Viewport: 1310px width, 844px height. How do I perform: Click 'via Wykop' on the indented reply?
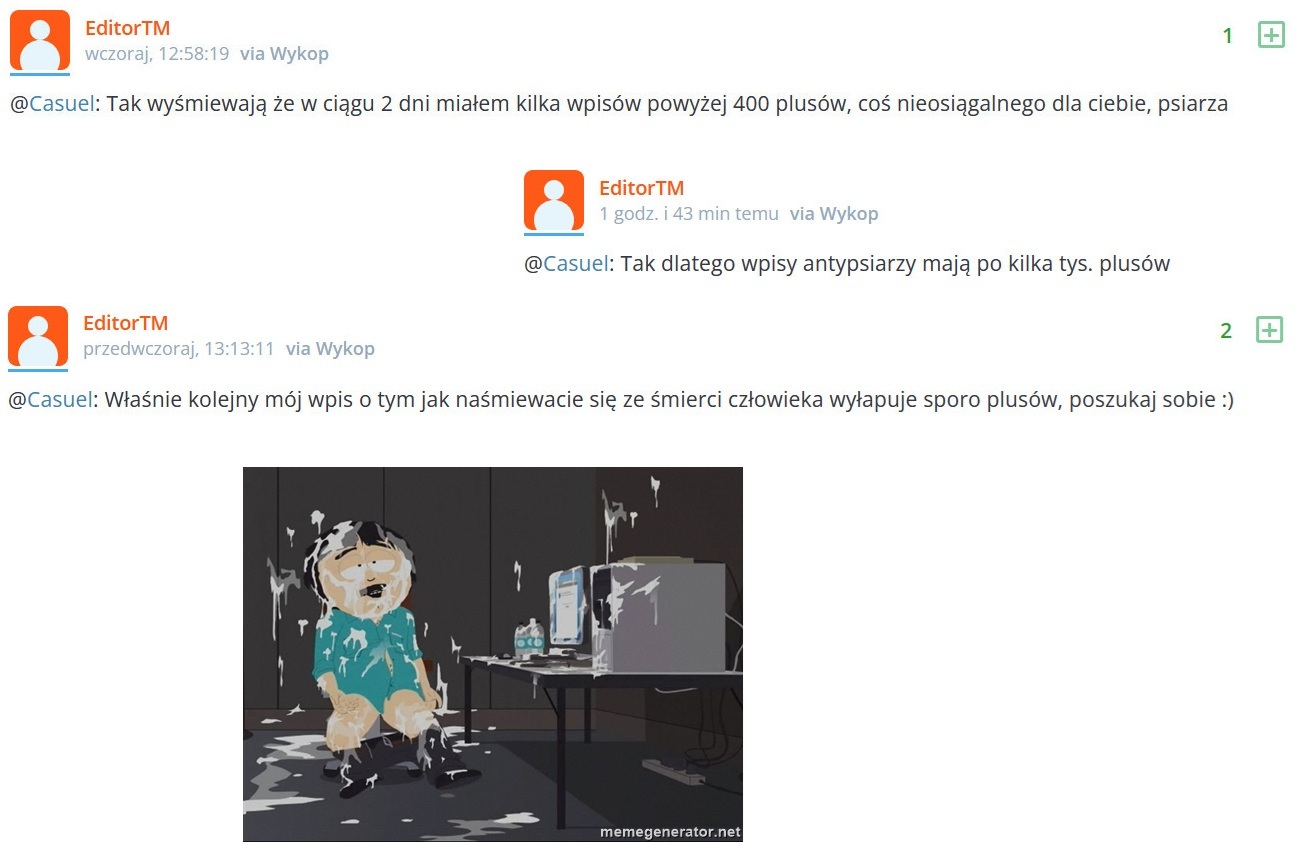tap(834, 214)
